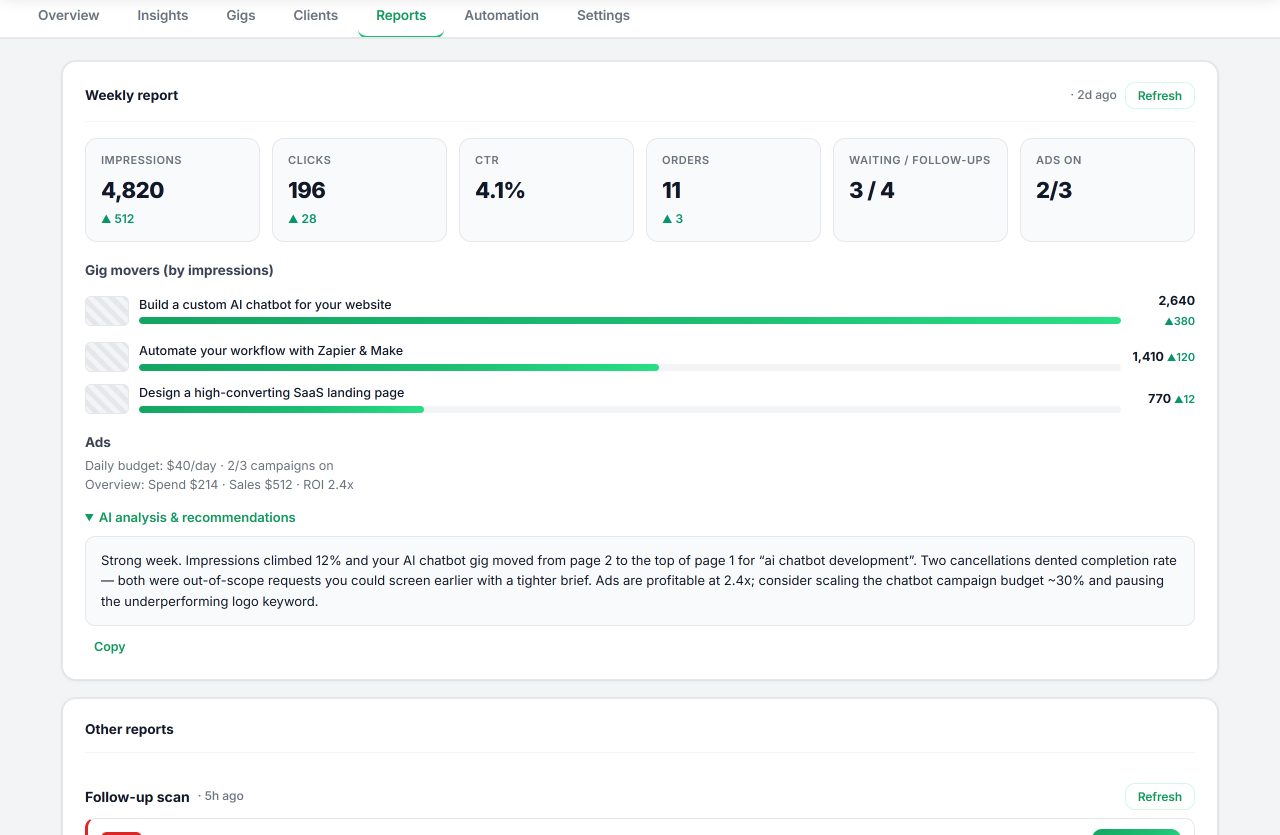Click the 2,640 impressions value
This screenshot has width=1280, height=835.
pyautogui.click(x=1176, y=301)
